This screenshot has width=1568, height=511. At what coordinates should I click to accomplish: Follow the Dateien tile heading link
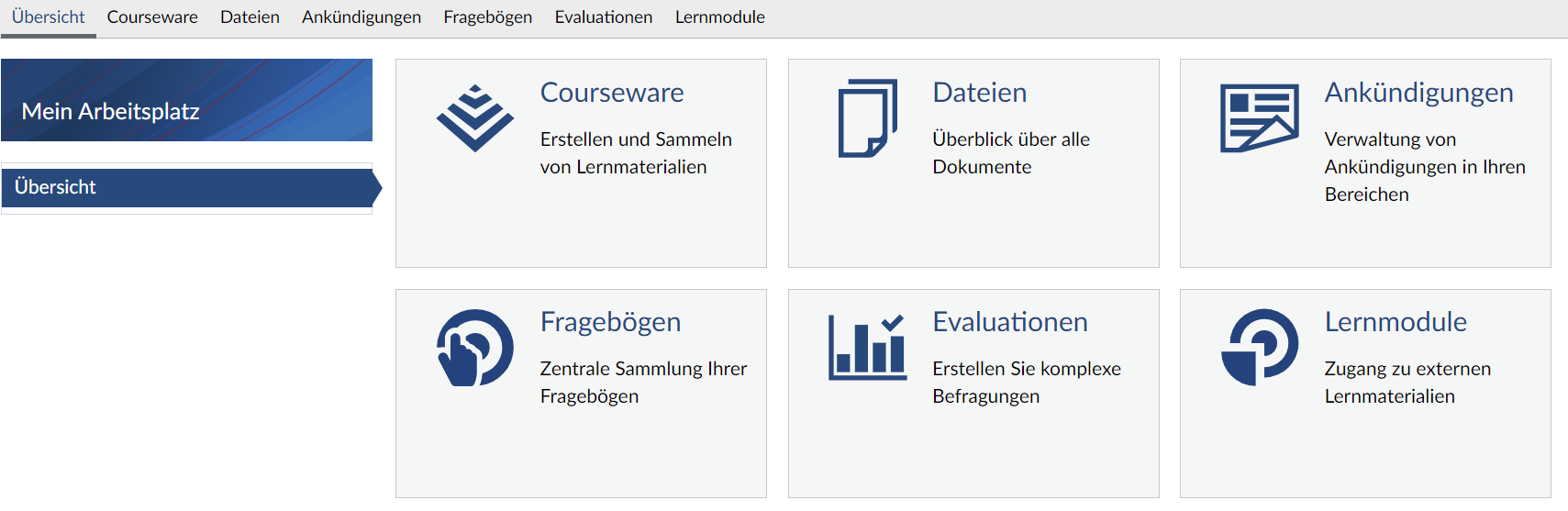coord(980,93)
